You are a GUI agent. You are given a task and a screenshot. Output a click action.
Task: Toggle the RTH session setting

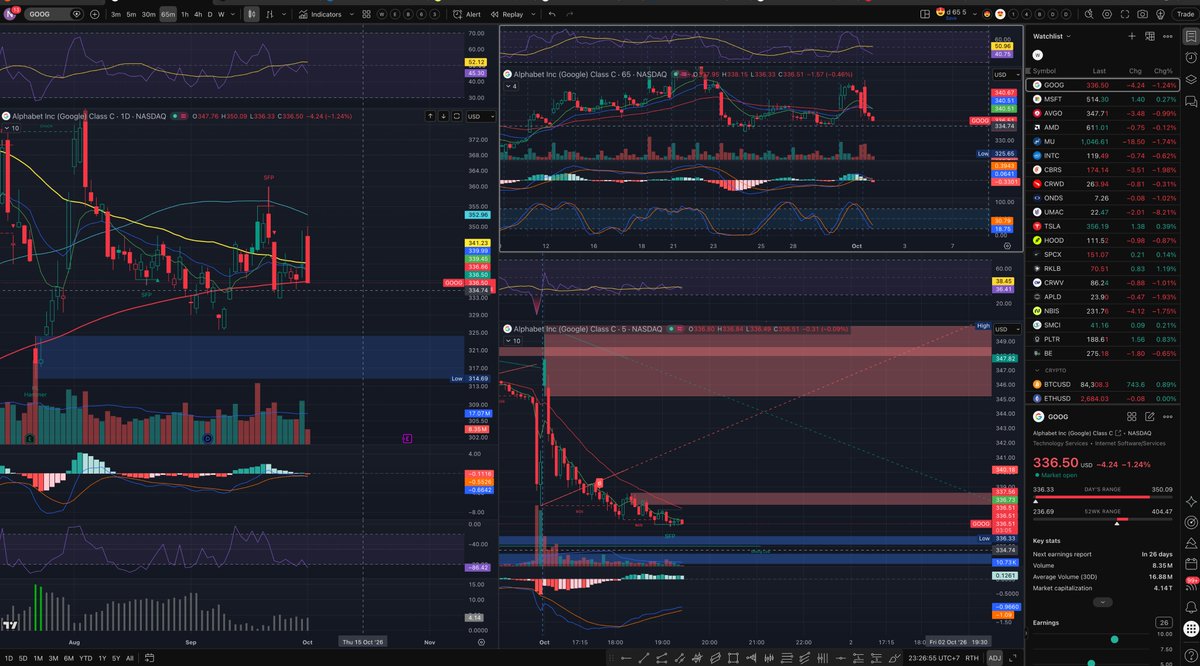[972, 658]
